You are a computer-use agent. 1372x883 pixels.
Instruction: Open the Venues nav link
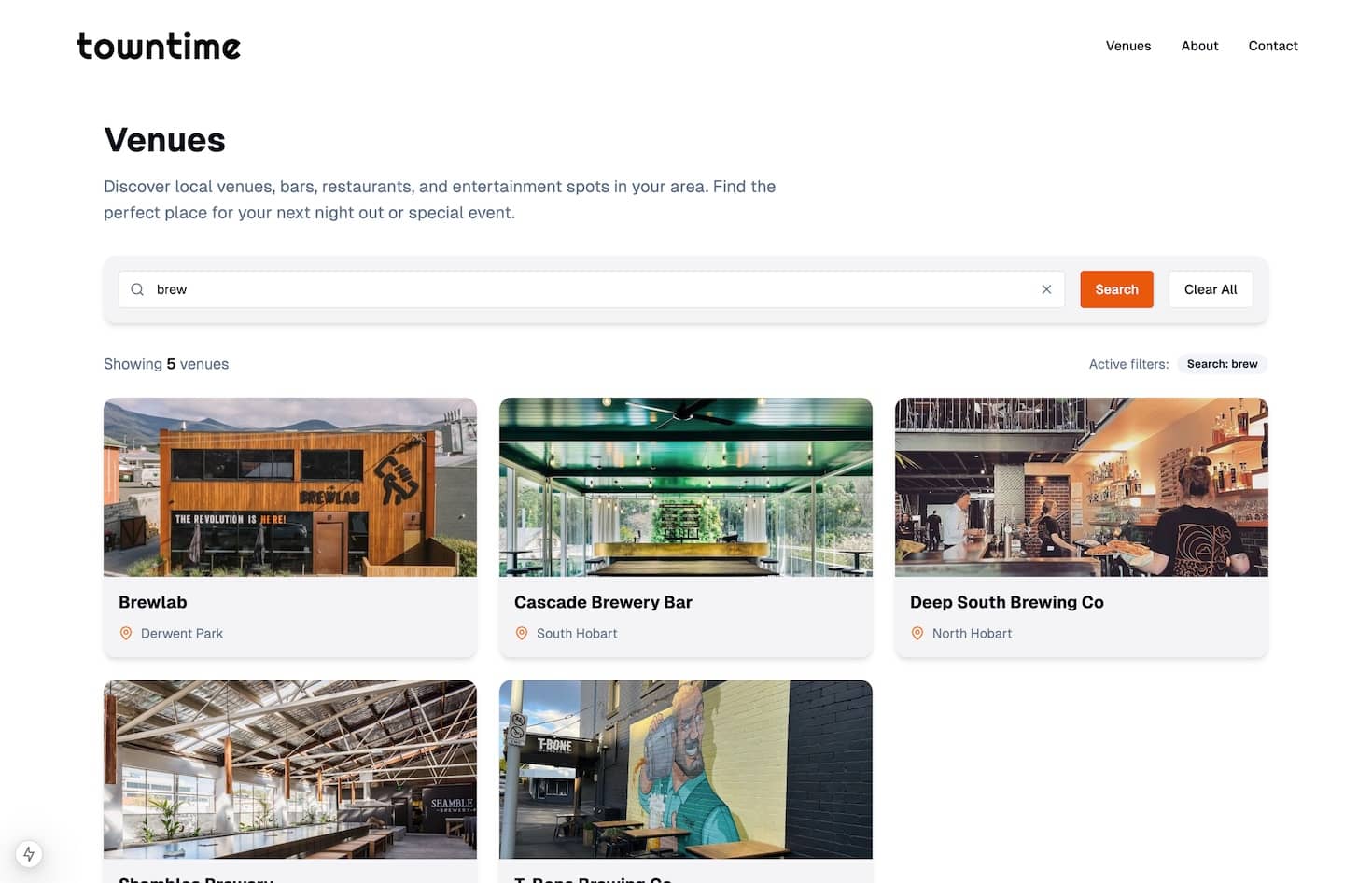1128,46
